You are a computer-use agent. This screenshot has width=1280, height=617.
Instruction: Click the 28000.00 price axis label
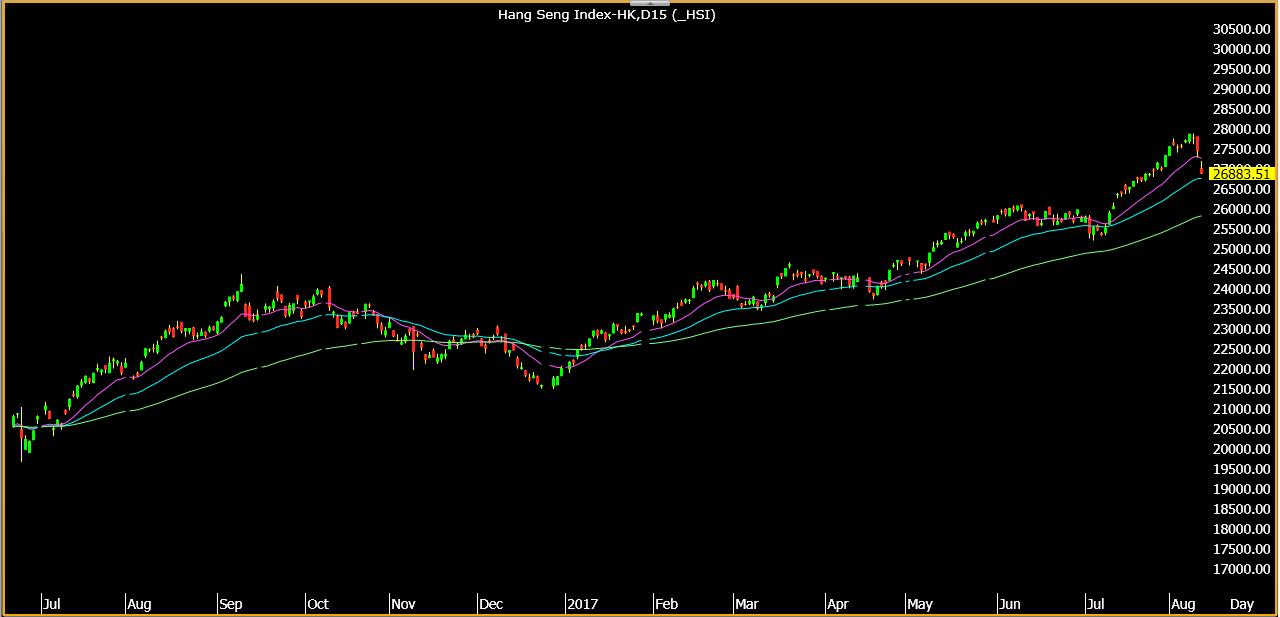[1240, 129]
